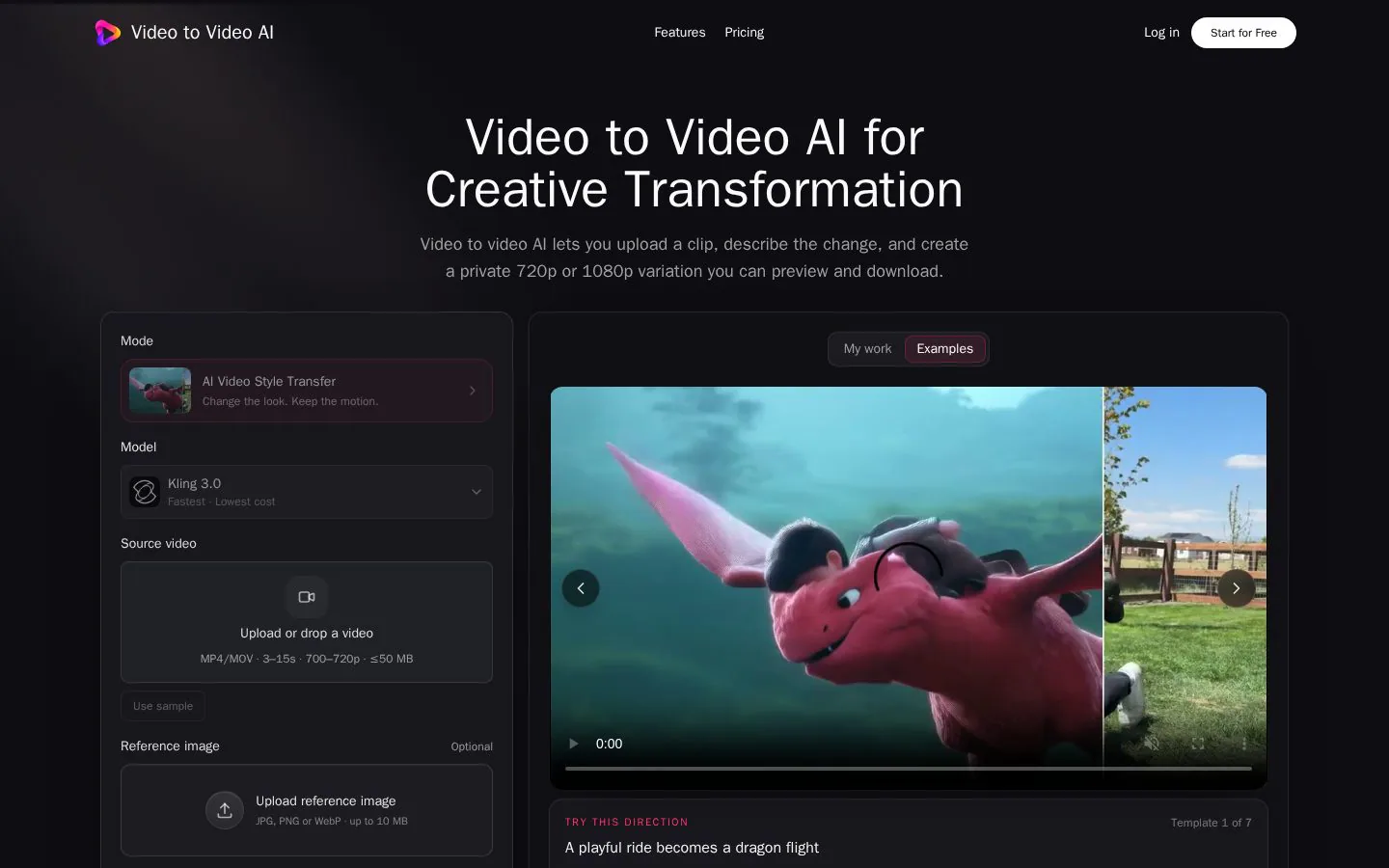Viewport: 1389px width, 868px height.
Task: Enter fullscreen for the example video
Action: point(1198,744)
